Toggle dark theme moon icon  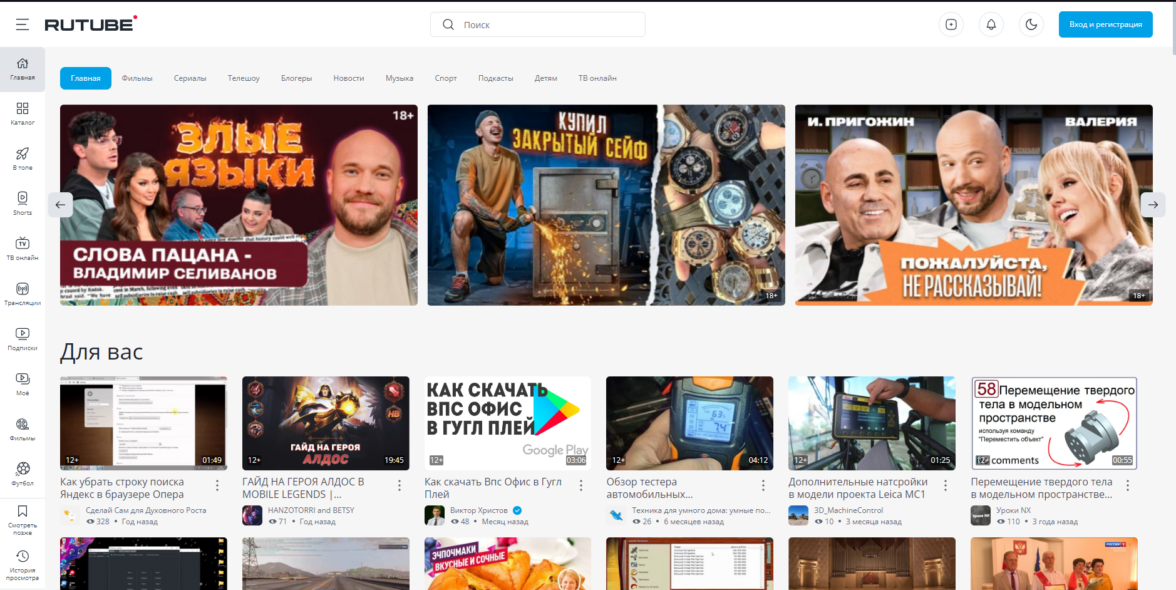point(1031,25)
